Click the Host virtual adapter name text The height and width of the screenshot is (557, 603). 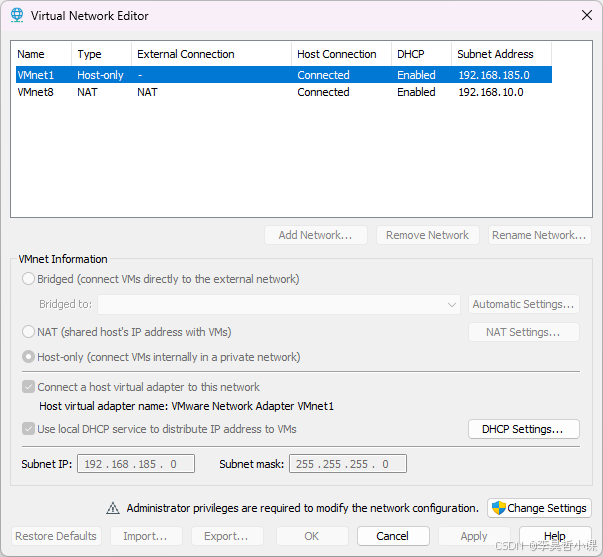click(x=187, y=406)
